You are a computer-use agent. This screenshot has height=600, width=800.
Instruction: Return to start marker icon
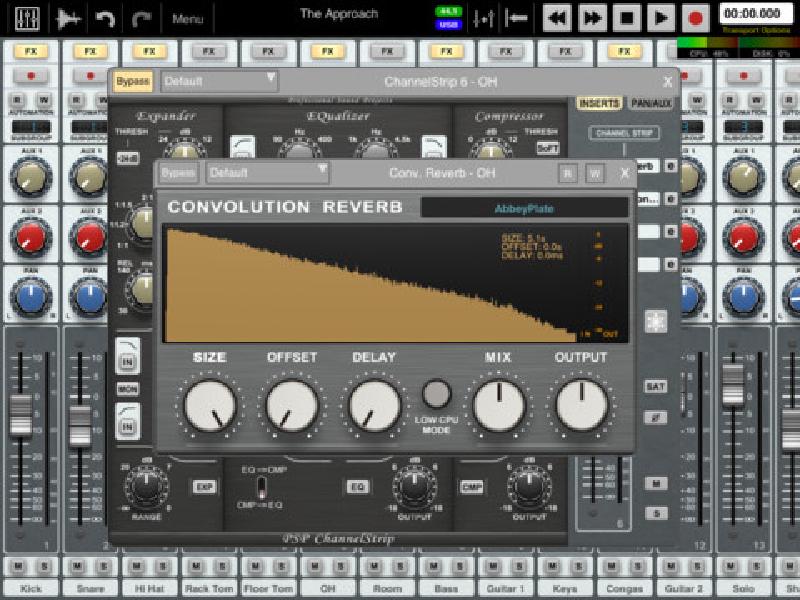coord(516,18)
